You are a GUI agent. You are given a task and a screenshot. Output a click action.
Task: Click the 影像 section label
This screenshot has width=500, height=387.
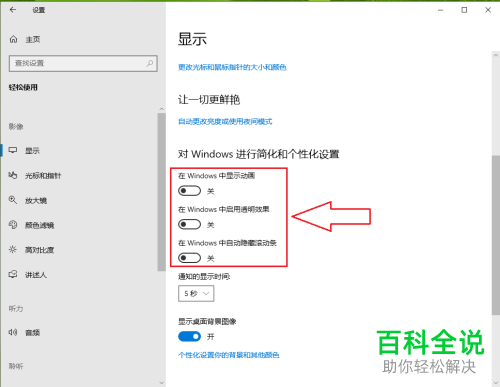point(16,126)
